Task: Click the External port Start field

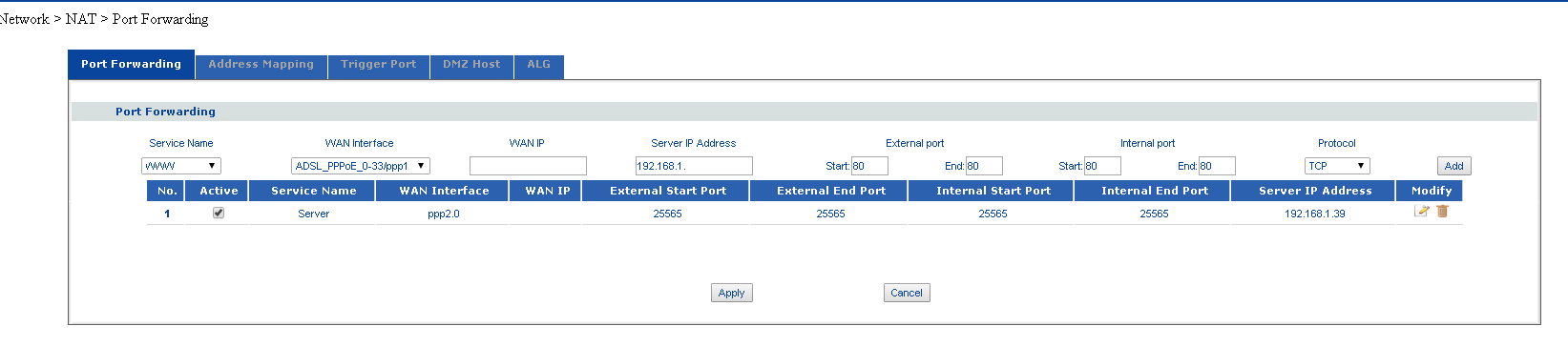Action: [869, 166]
